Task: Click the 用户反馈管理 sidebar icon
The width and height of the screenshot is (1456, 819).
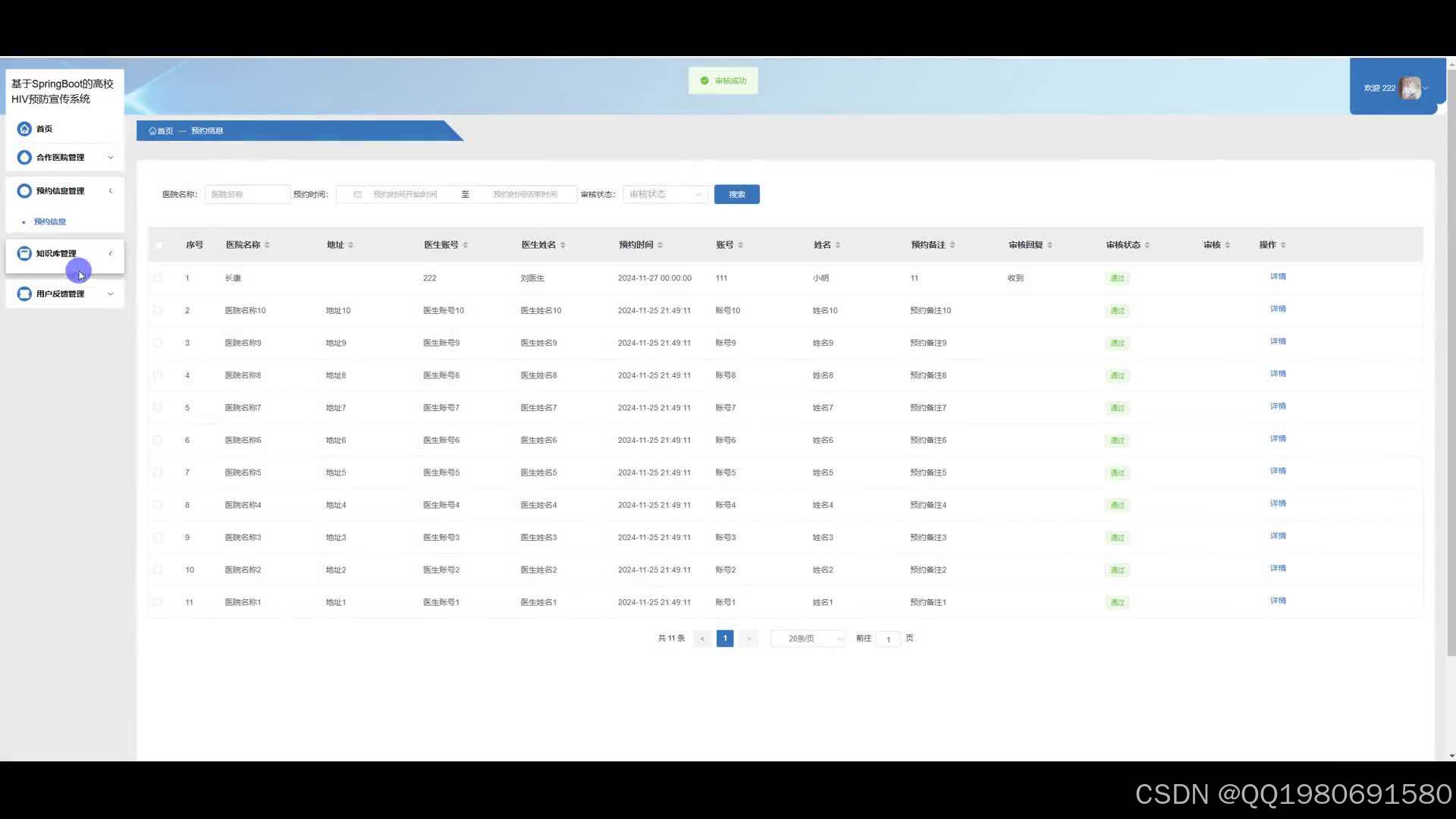Action: (x=24, y=293)
